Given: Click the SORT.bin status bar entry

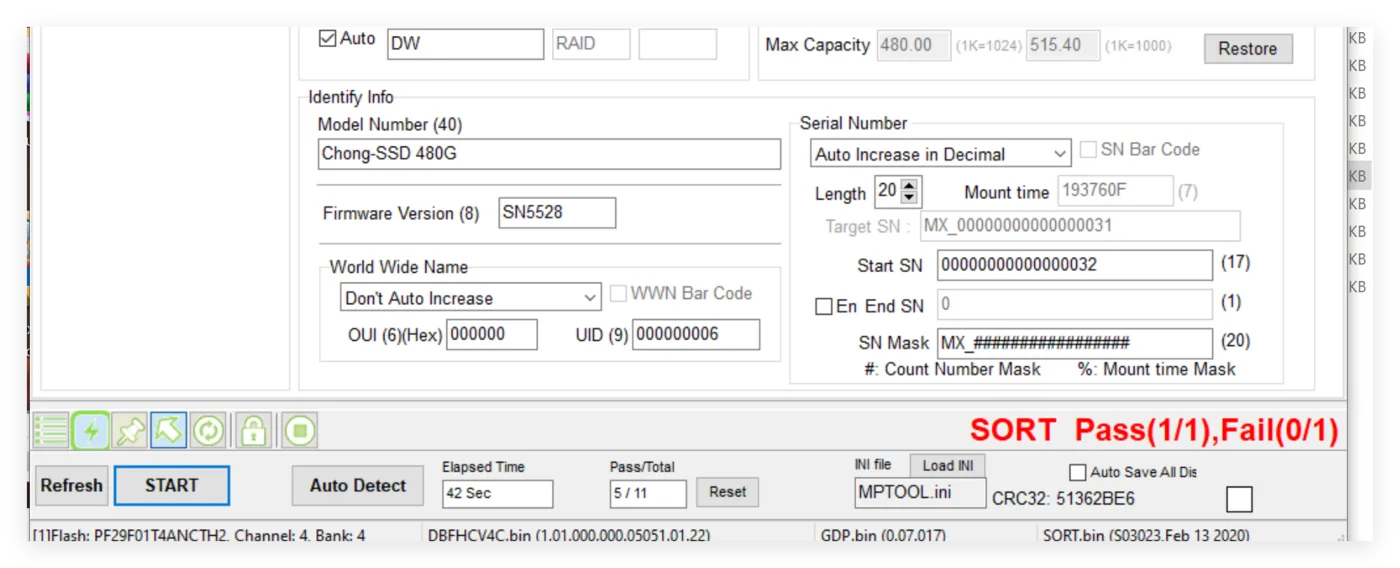Looking at the screenshot, I should (1146, 535).
